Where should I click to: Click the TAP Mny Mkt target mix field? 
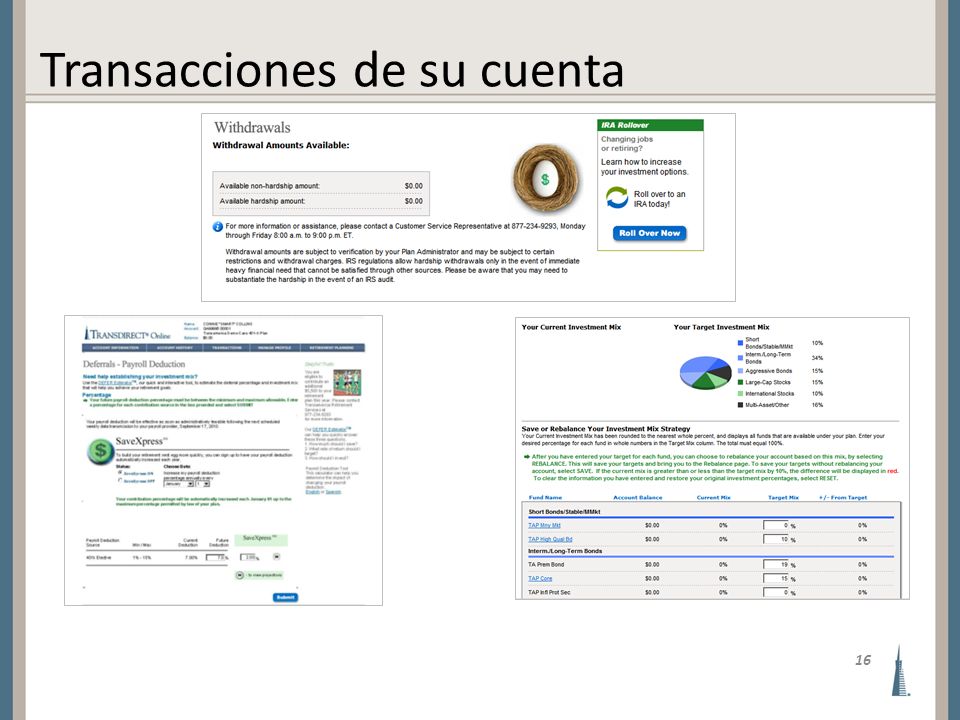click(x=776, y=525)
